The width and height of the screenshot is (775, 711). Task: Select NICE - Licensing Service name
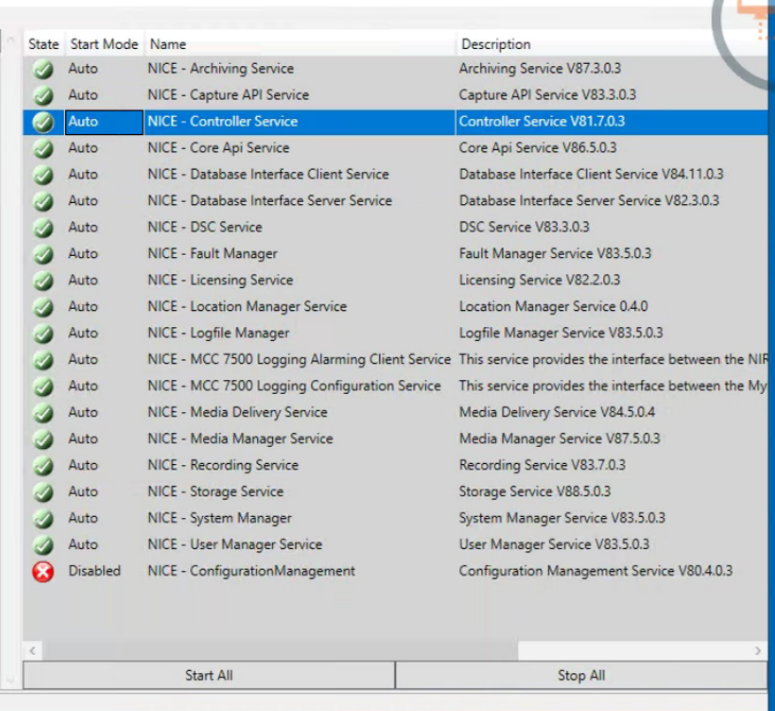(x=220, y=280)
